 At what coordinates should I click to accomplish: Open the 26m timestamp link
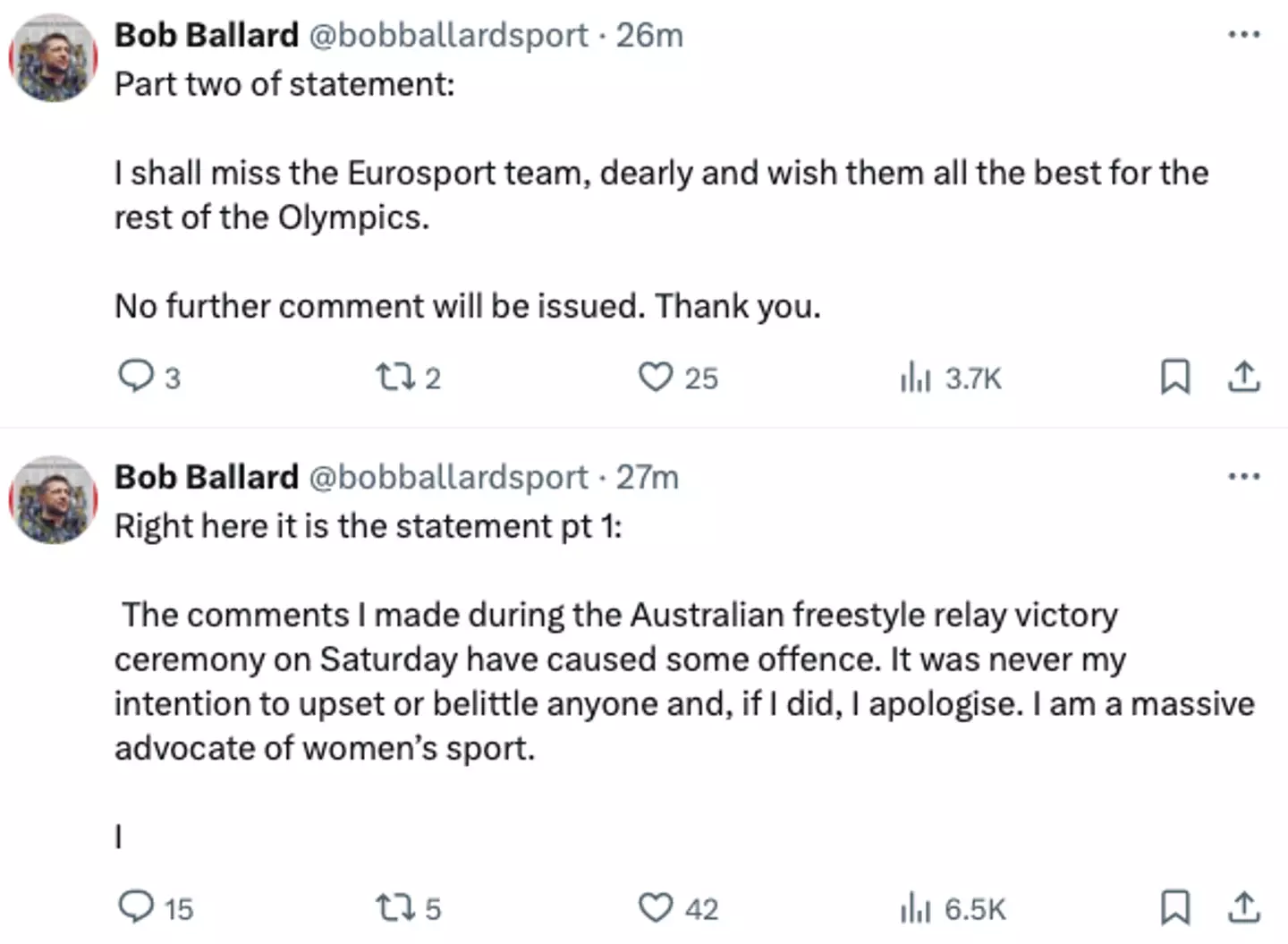[x=649, y=35]
